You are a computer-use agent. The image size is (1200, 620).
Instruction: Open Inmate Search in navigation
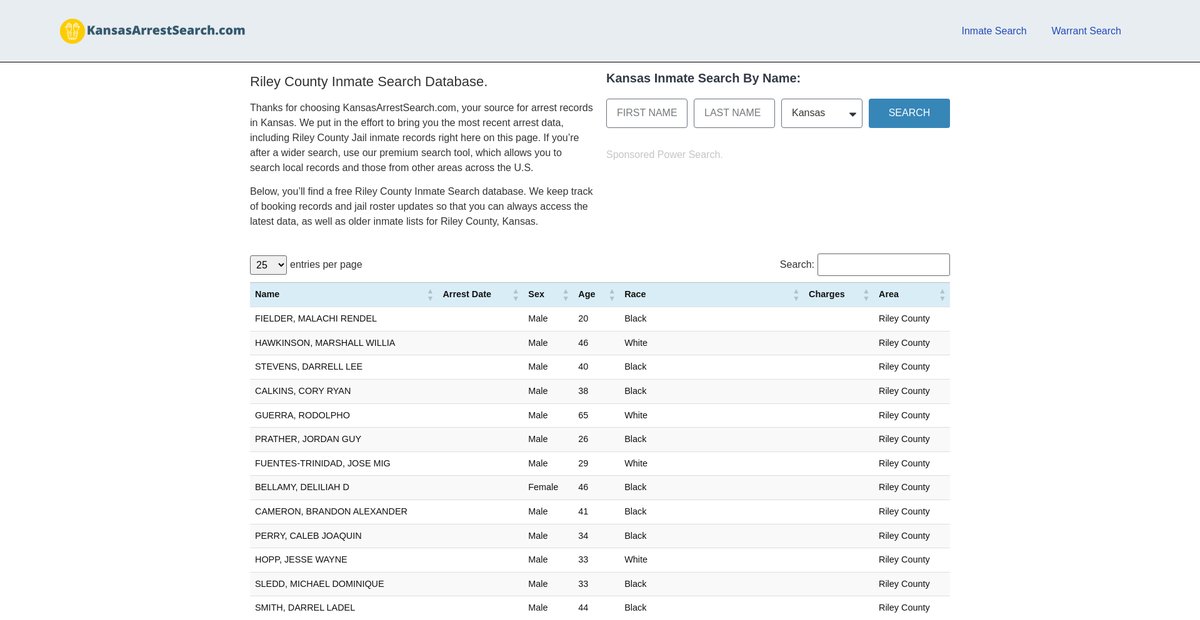pos(993,31)
